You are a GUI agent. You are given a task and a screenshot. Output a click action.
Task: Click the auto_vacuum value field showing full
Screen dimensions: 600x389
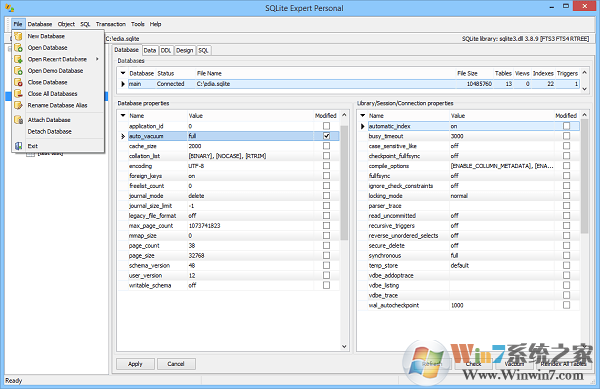click(250, 136)
